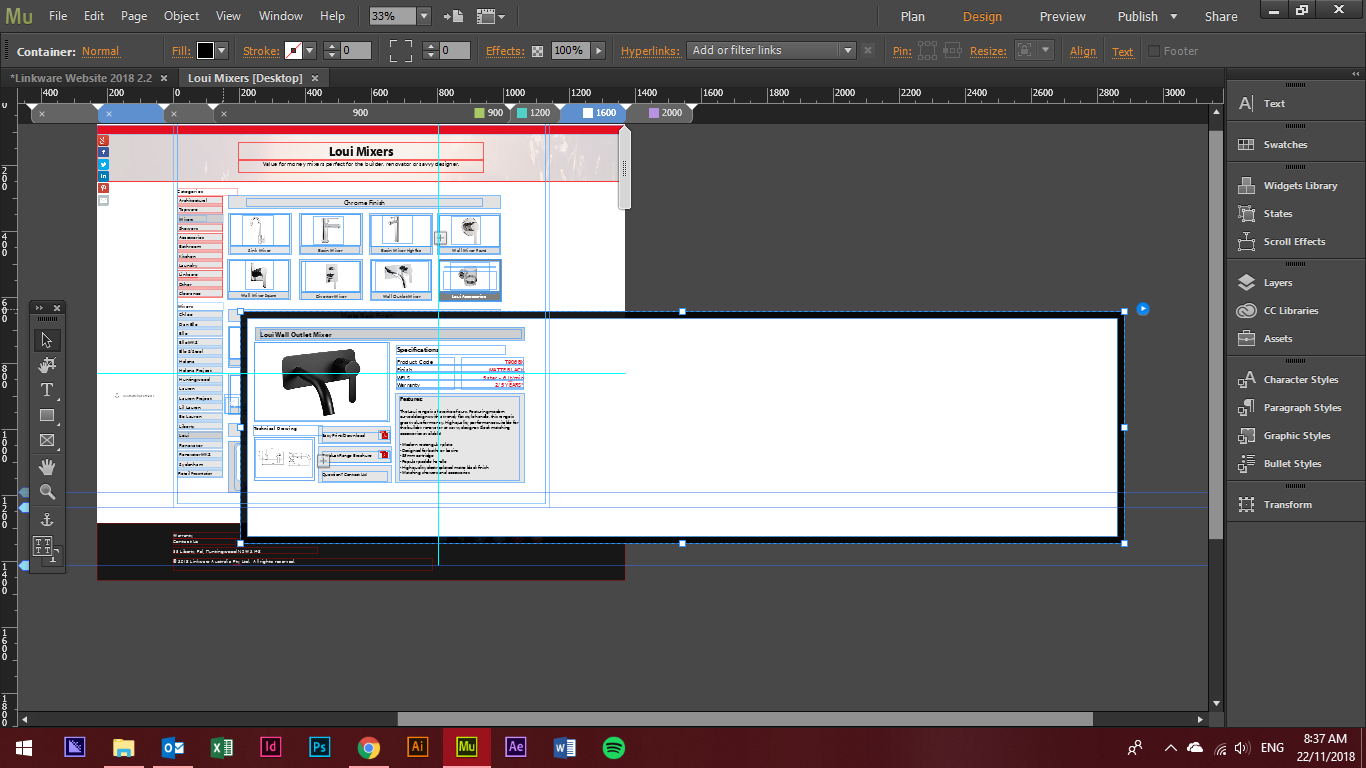Open the Publish dropdown arrow
This screenshot has height=768, width=1366.
(x=1173, y=17)
